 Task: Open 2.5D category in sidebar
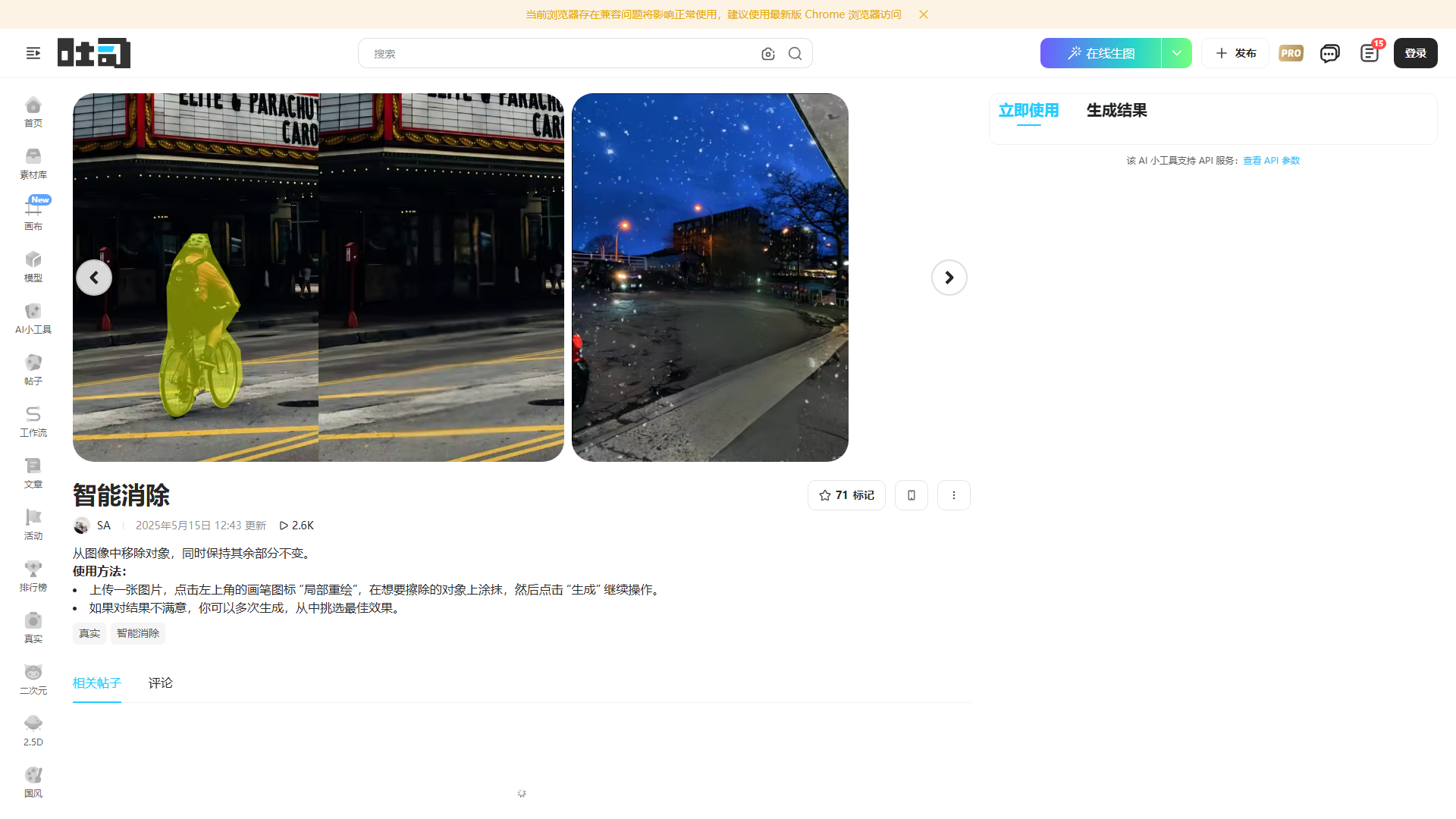click(x=33, y=730)
